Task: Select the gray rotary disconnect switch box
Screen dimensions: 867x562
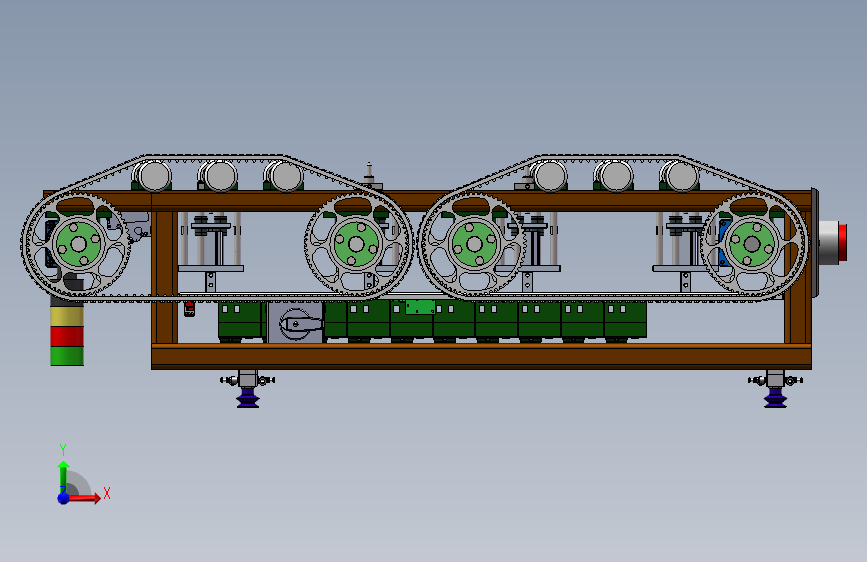Action: (295, 322)
